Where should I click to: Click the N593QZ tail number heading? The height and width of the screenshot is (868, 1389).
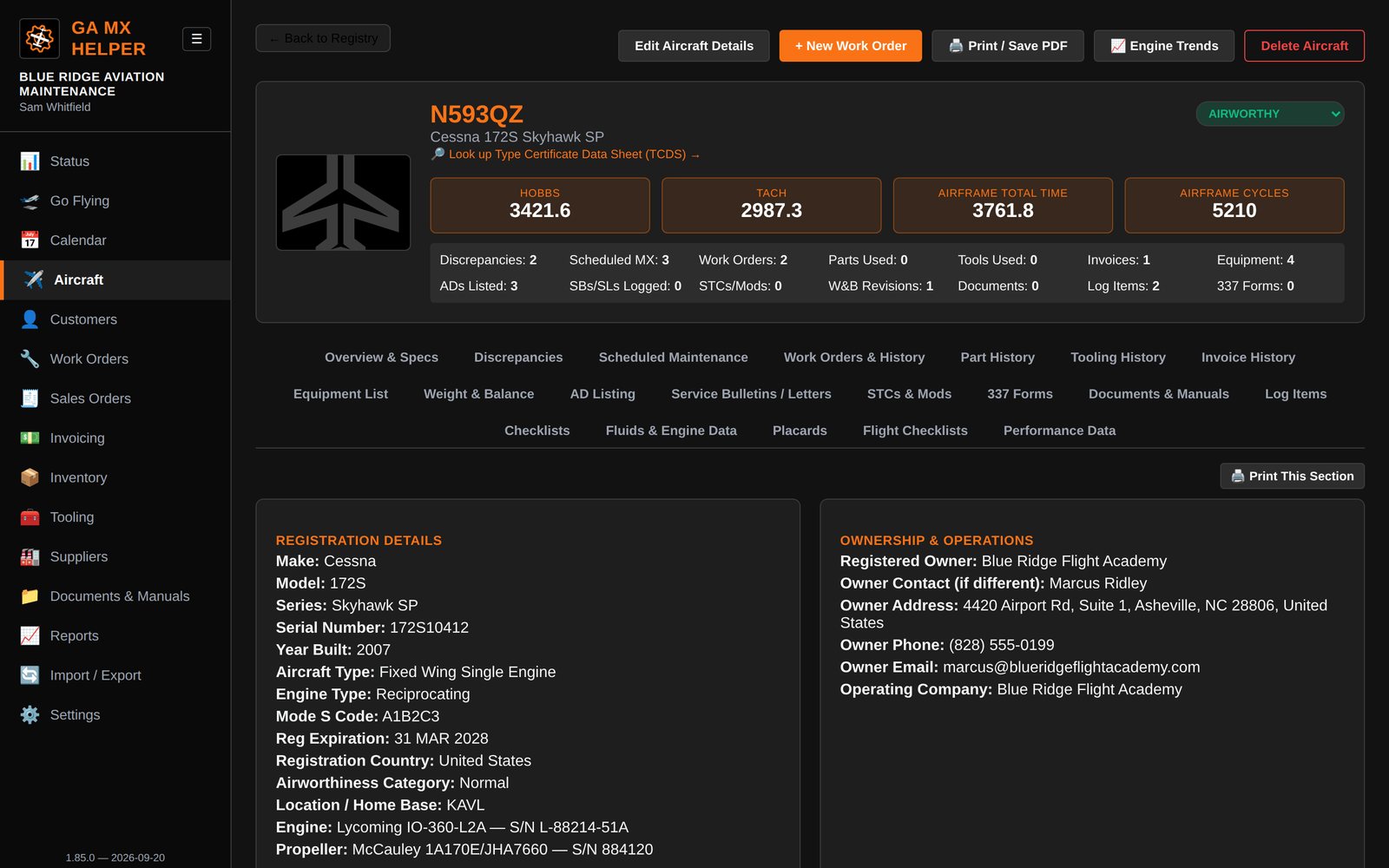click(x=477, y=115)
